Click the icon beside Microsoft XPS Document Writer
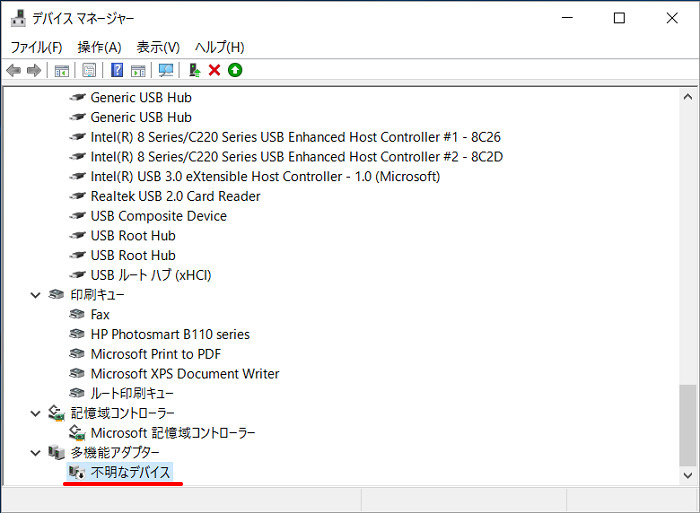The width and height of the screenshot is (700, 513). click(77, 373)
